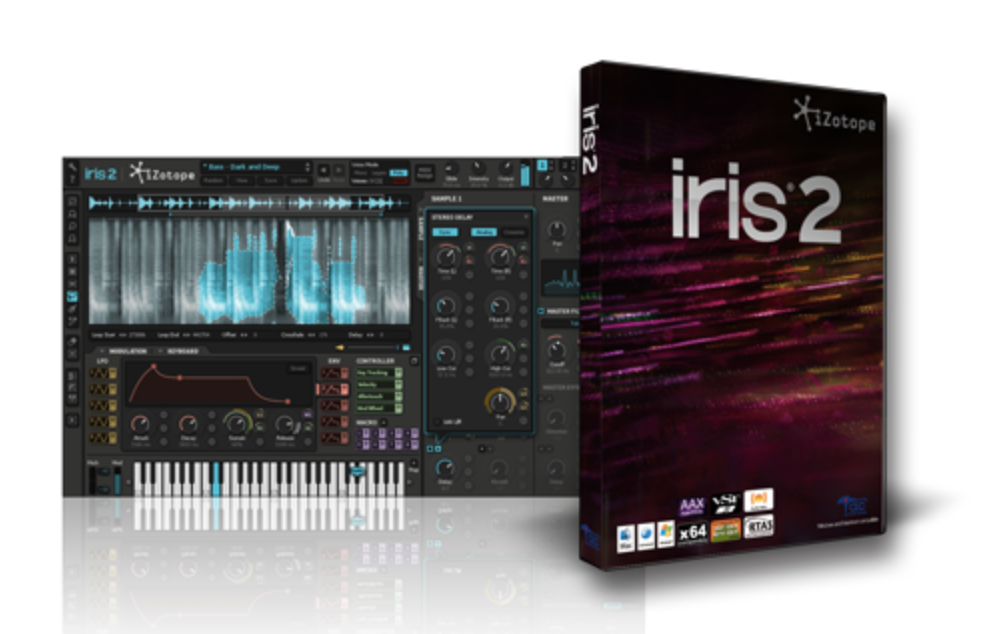Click the Attack knob
Viewport: 986px width, 634px height.
(140, 424)
